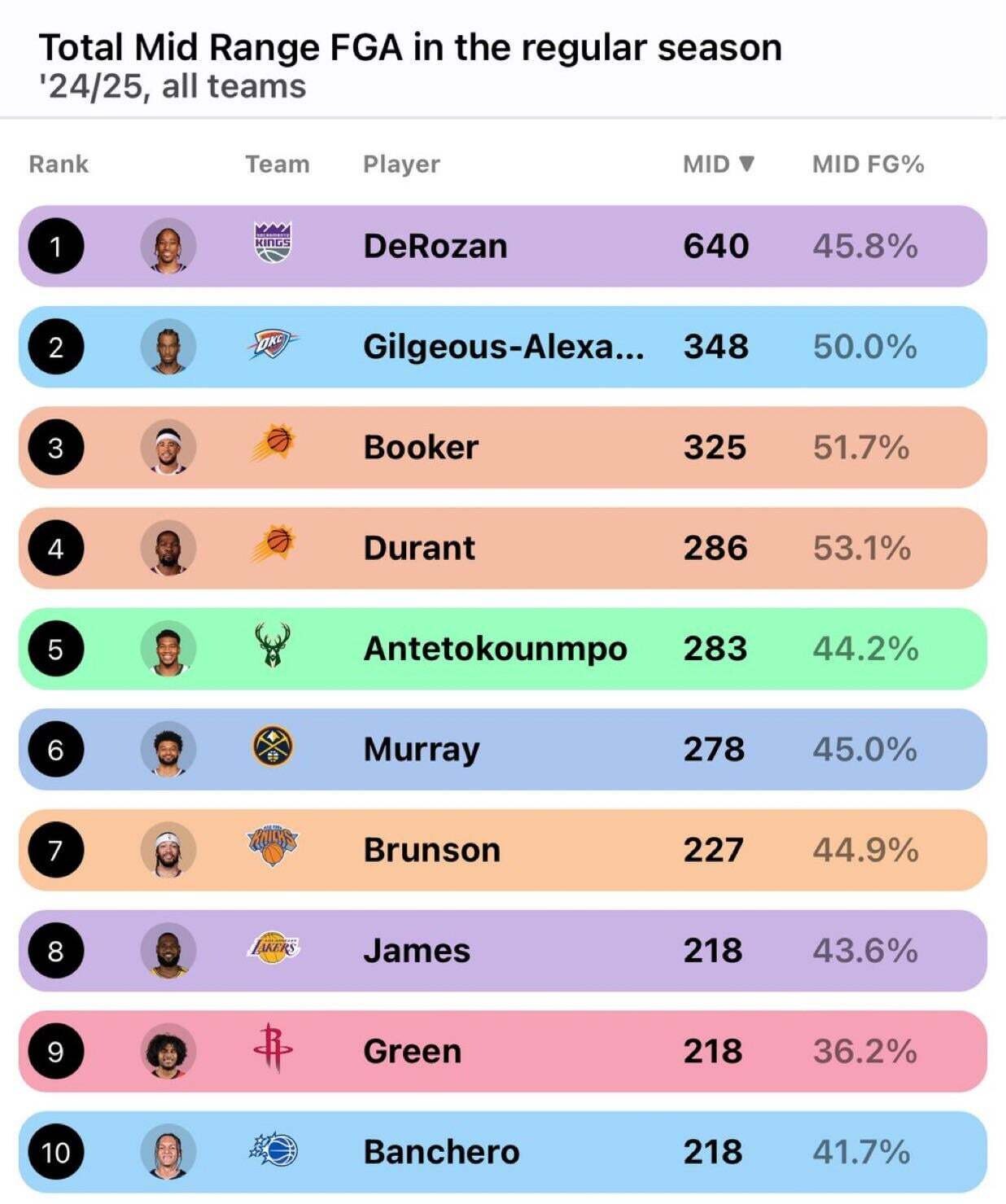Open the Brunson player name
Viewport: 1006px width, 1204px height.
pos(432,850)
